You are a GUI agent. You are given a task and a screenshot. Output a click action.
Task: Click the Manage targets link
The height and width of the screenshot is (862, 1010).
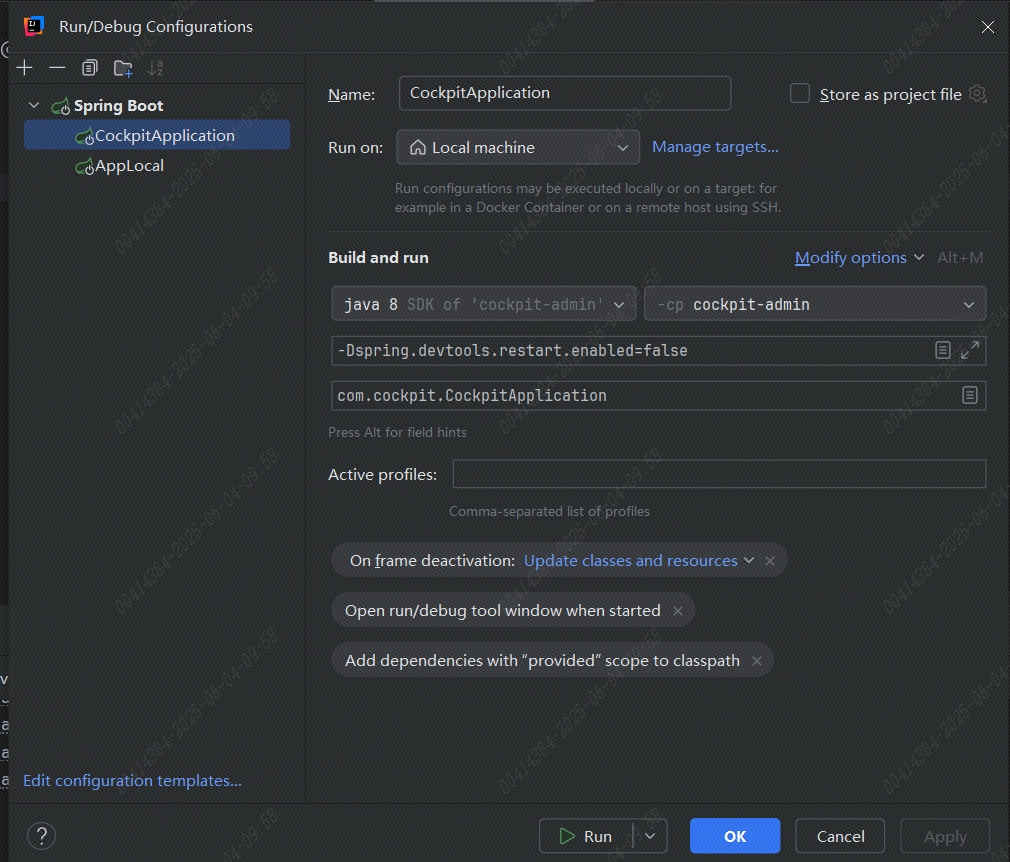715,147
